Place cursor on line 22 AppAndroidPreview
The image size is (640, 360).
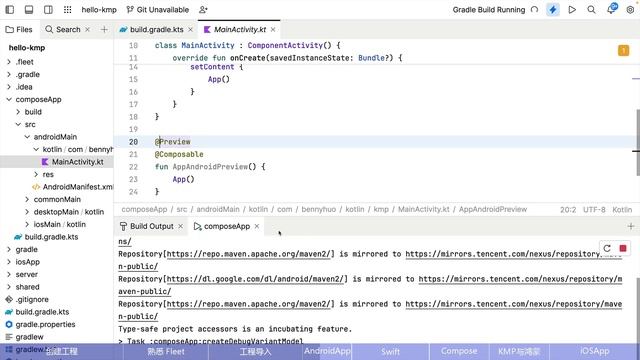tap(210, 167)
